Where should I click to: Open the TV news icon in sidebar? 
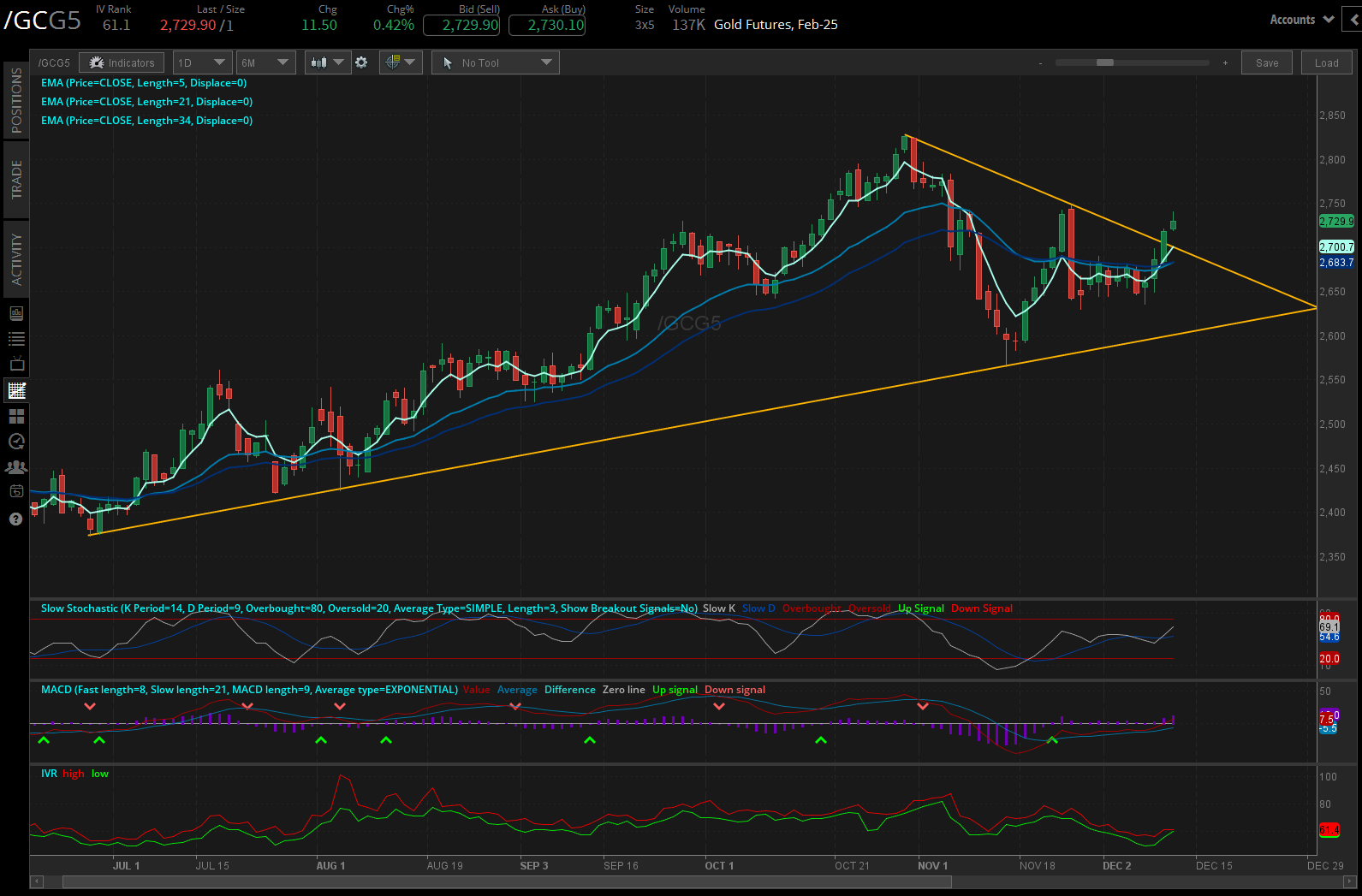point(16,364)
